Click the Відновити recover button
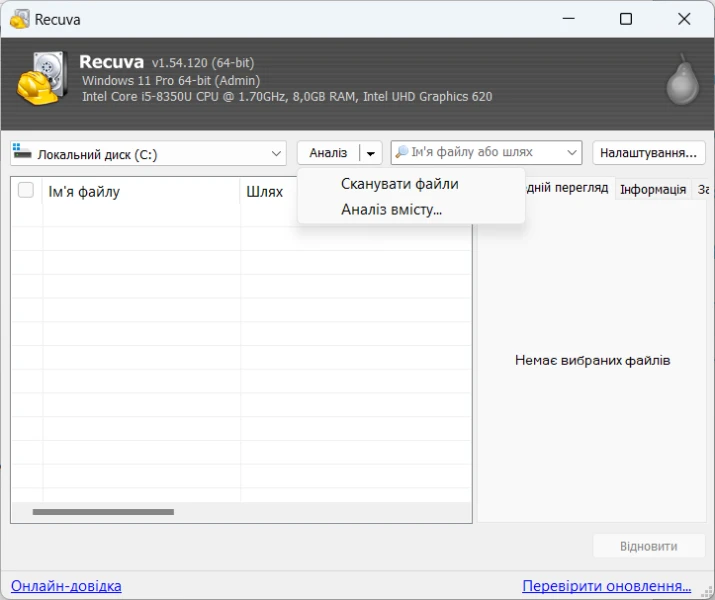The height and width of the screenshot is (600, 715). click(x=648, y=546)
